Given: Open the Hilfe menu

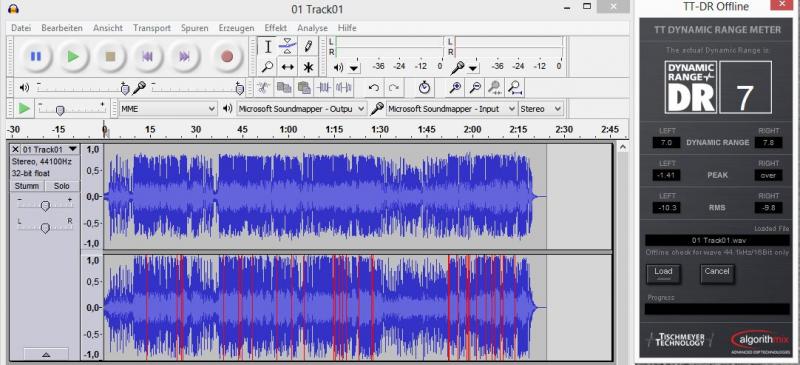Looking at the screenshot, I should (x=347, y=28).
